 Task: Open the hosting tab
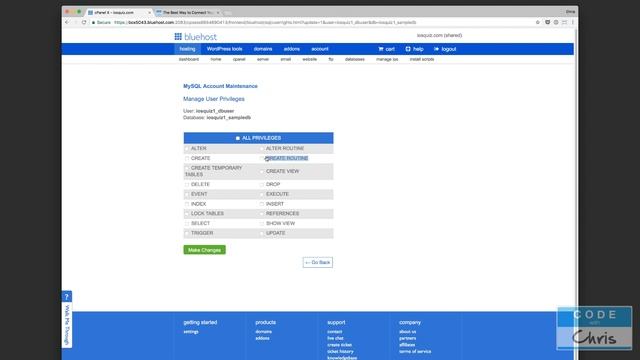coord(188,49)
